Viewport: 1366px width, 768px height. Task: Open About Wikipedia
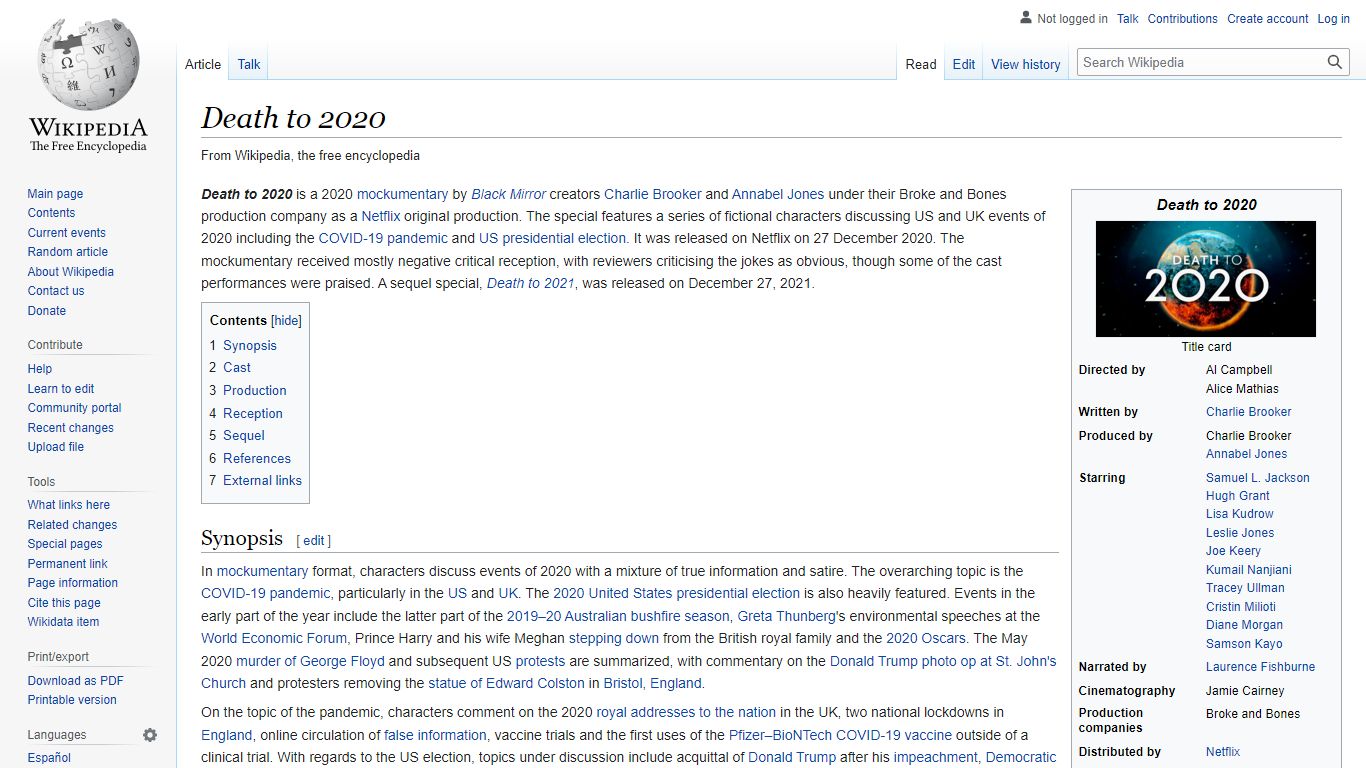tap(71, 272)
